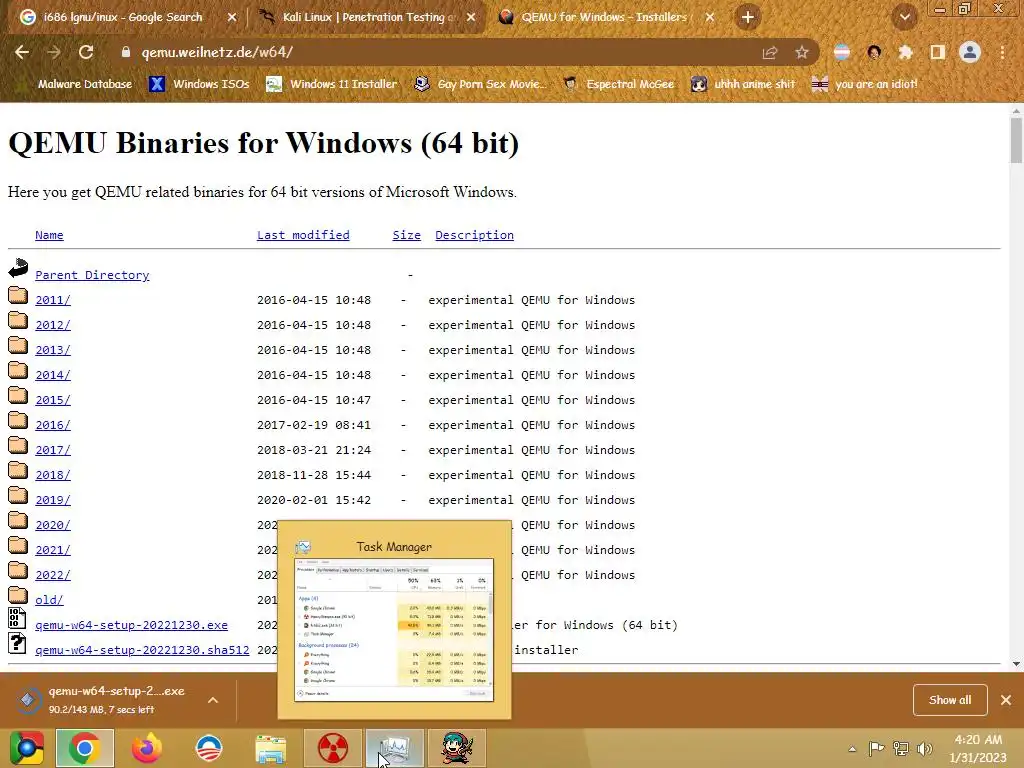Reload the QEMU page
The width and height of the screenshot is (1024, 768).
click(x=86, y=52)
